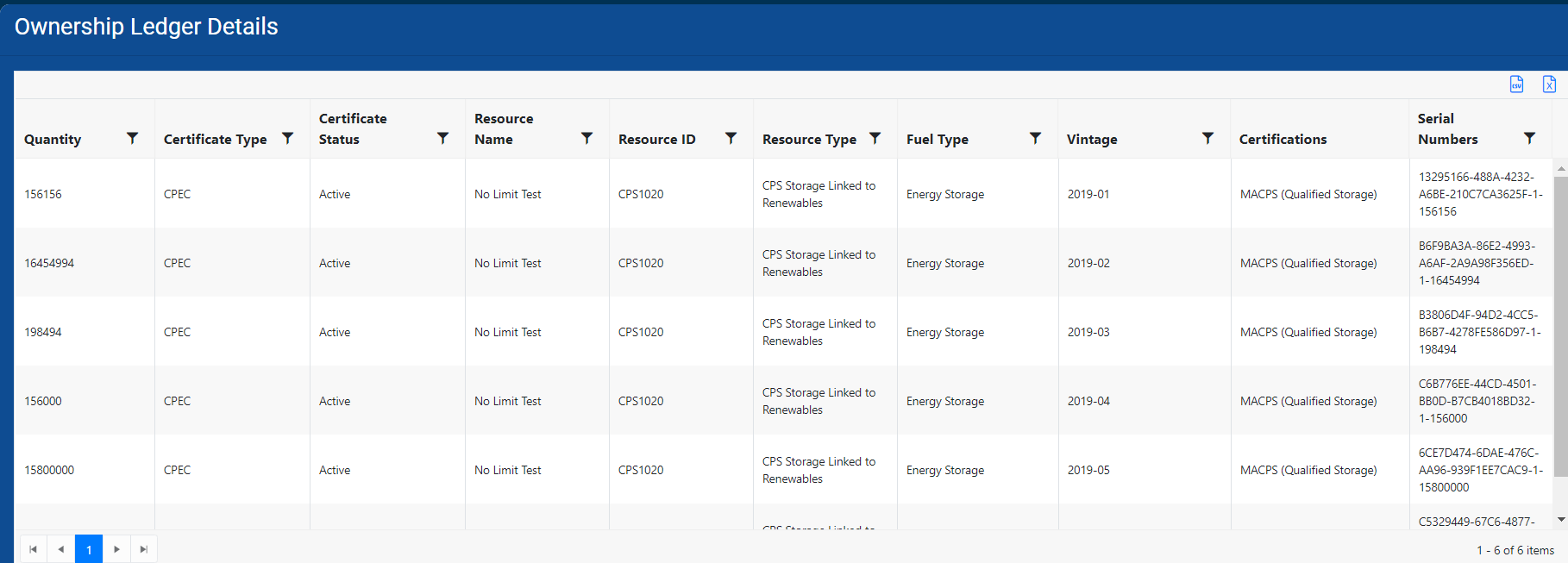Filter the Serial Numbers column
Viewport: 1568px width, 563px height.
pyautogui.click(x=1529, y=138)
